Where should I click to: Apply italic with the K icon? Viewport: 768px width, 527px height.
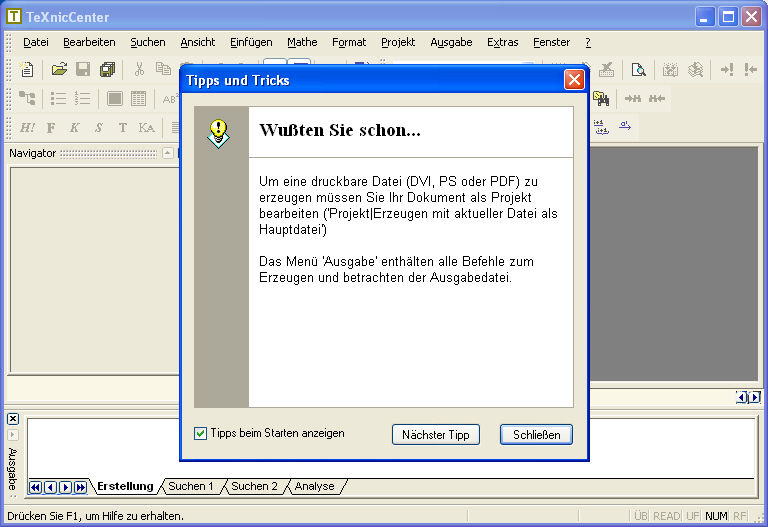tap(74, 128)
